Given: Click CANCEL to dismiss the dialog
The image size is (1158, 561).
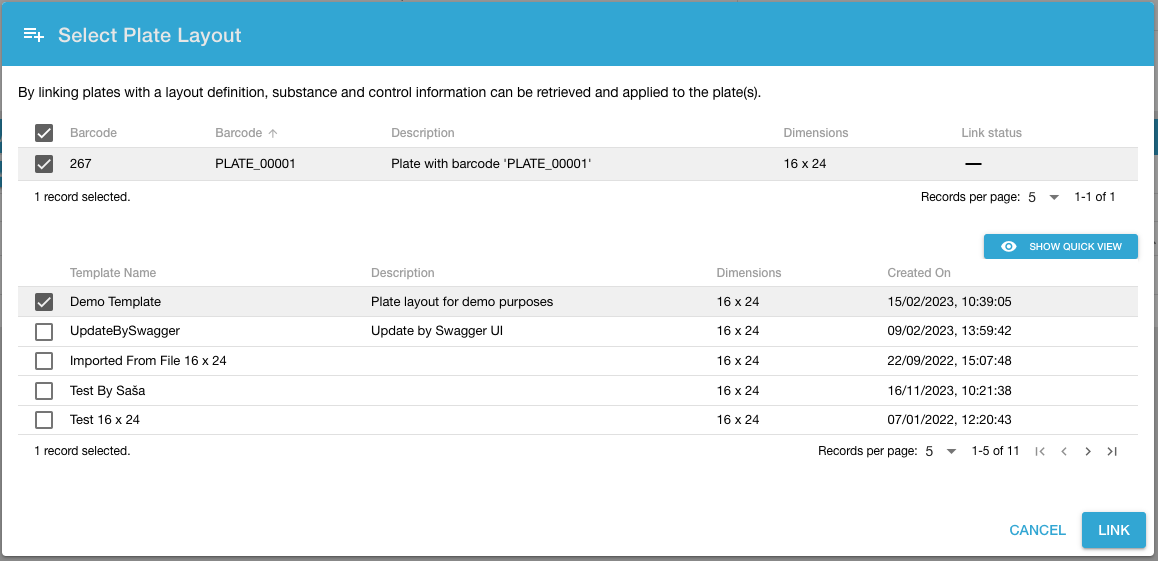Looking at the screenshot, I should (1037, 530).
